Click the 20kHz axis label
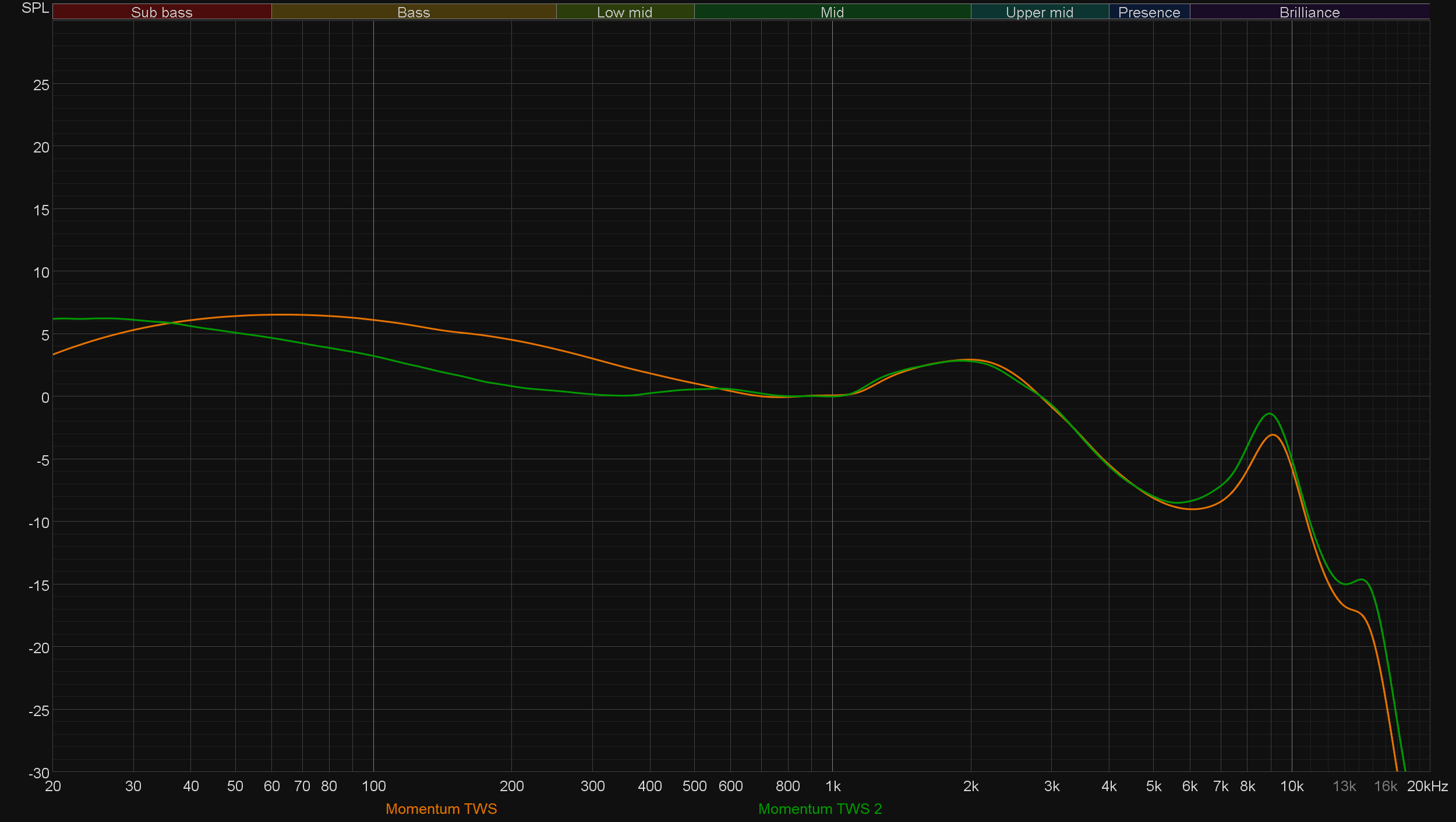Image resolution: width=1456 pixels, height=822 pixels. (1427, 786)
